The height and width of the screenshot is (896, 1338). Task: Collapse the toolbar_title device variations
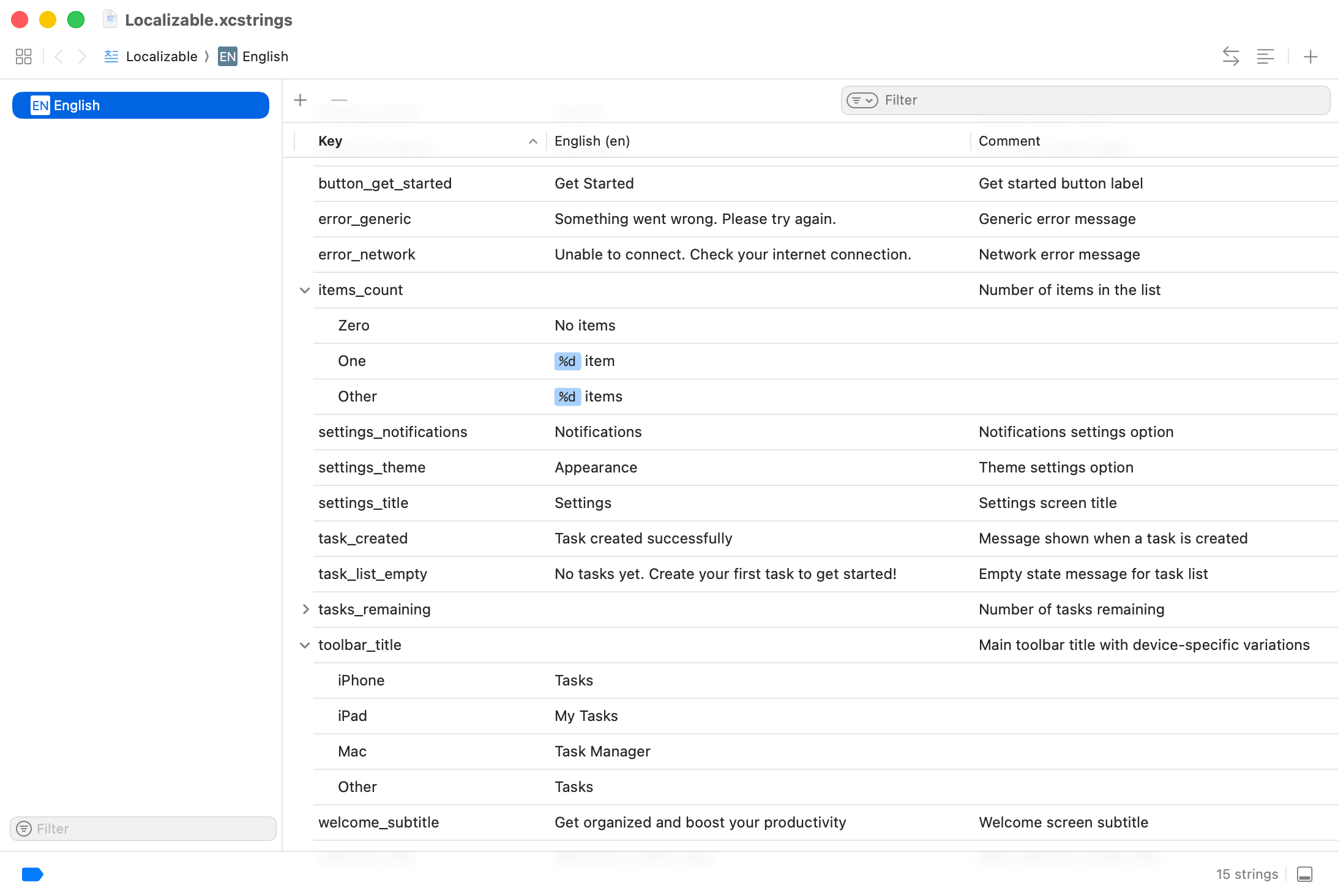(305, 644)
